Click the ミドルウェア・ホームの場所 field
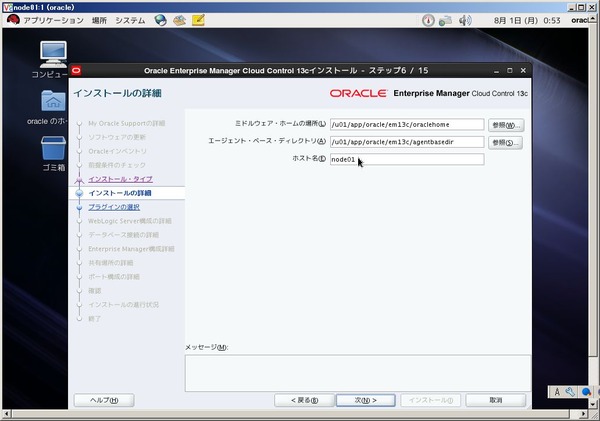 [407, 124]
